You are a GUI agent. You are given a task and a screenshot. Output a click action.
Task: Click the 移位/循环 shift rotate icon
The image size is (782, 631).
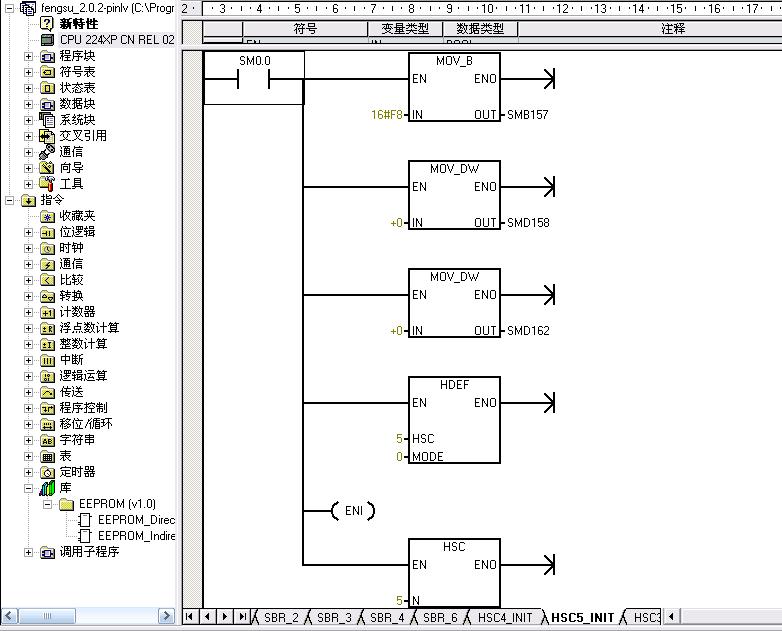pos(47,424)
